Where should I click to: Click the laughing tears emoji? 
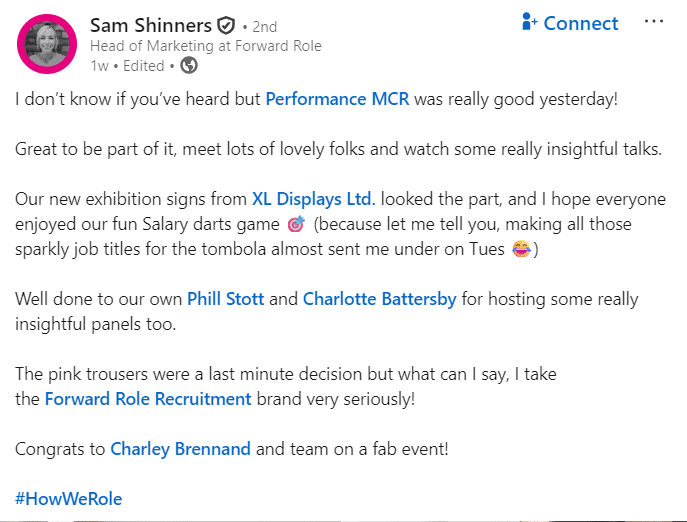(x=521, y=249)
